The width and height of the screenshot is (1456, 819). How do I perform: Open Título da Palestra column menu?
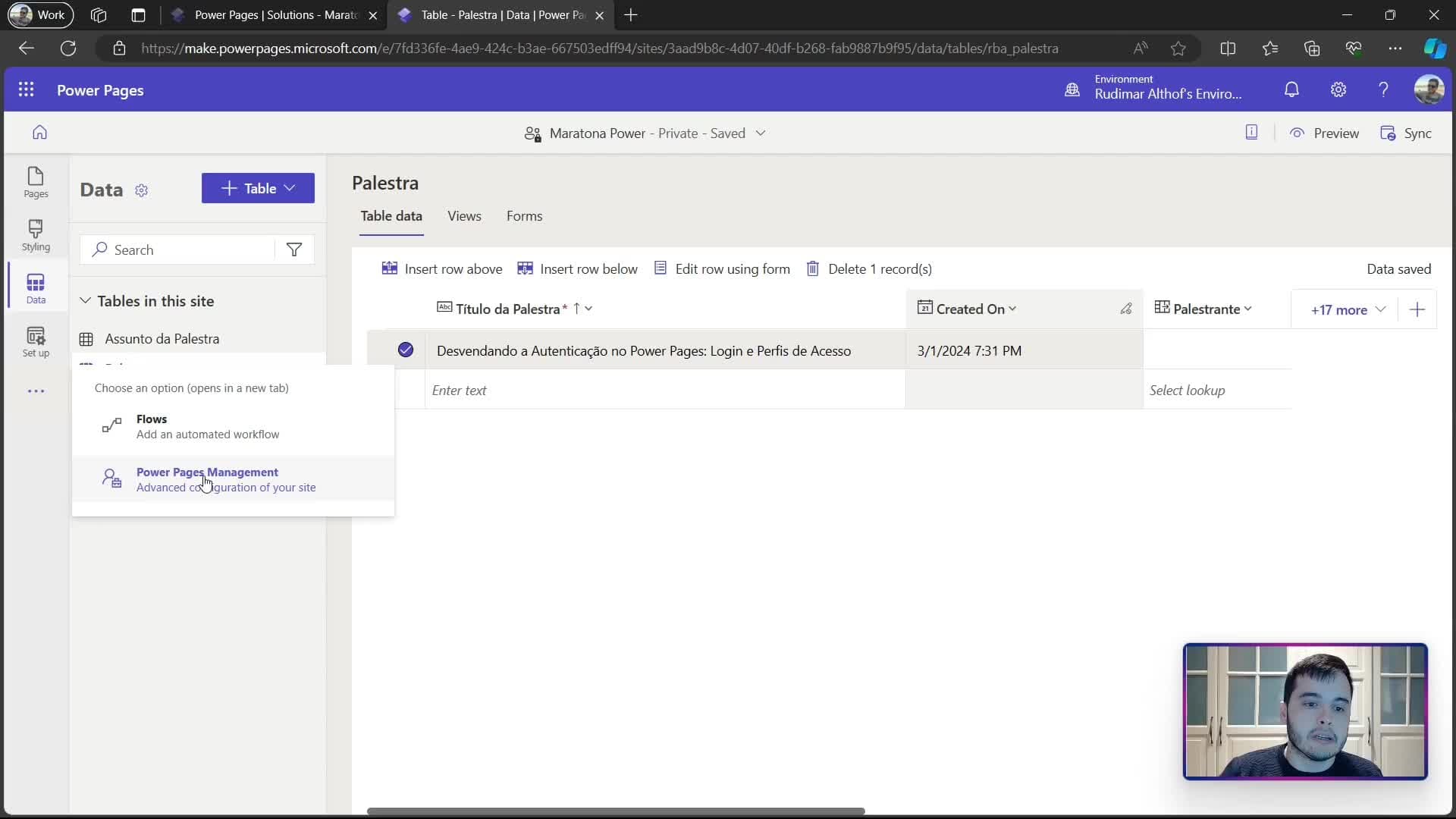(589, 309)
